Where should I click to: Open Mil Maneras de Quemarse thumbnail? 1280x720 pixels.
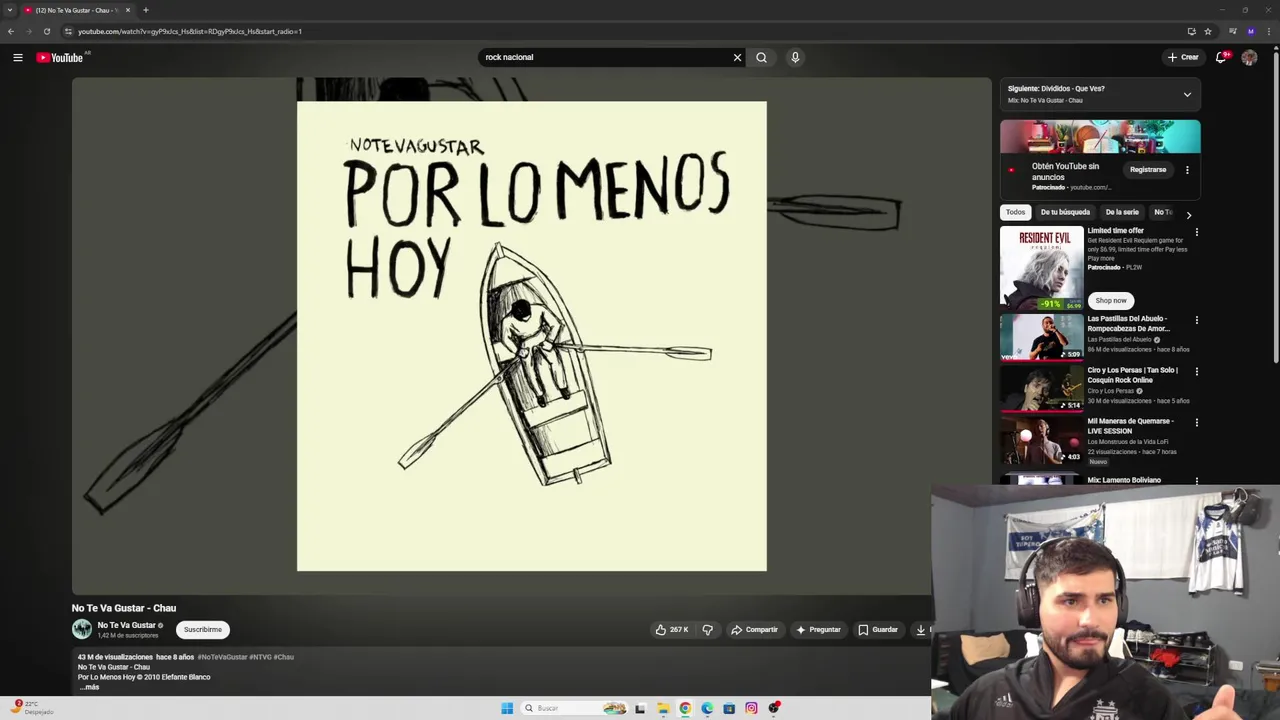click(1041, 440)
